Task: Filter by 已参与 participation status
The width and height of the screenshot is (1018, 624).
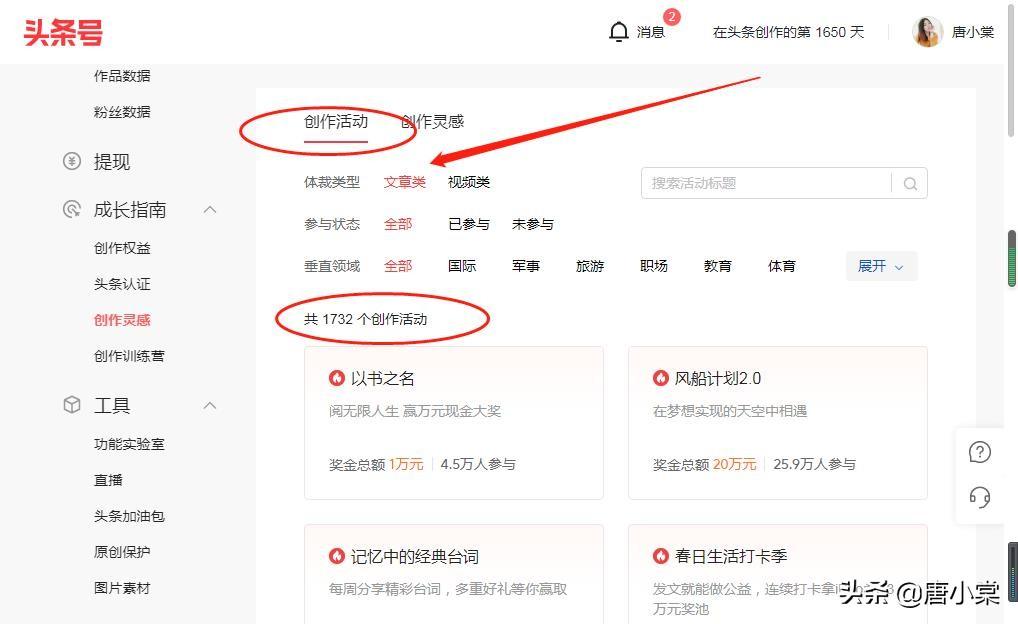Action: coord(469,224)
